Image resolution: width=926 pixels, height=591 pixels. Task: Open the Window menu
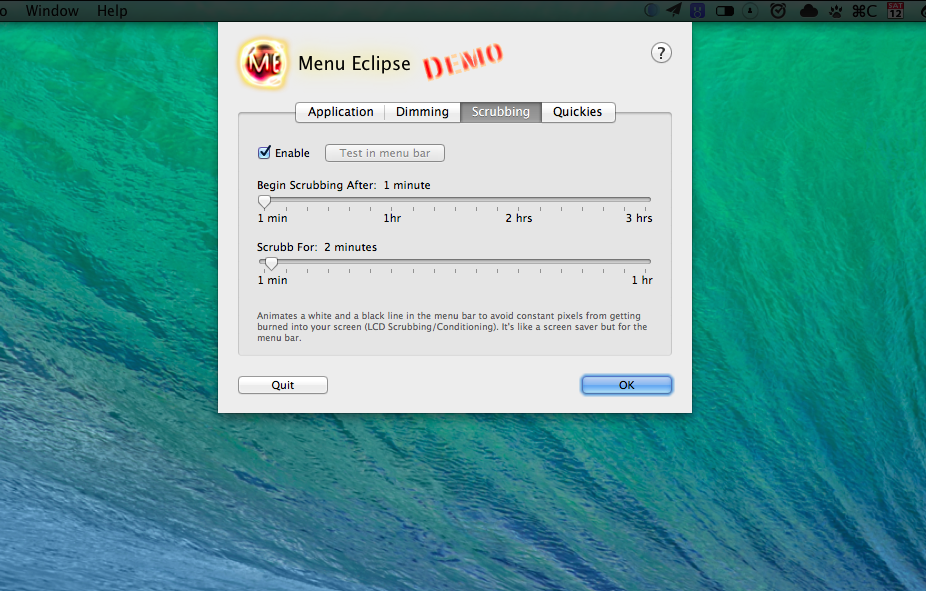point(52,11)
